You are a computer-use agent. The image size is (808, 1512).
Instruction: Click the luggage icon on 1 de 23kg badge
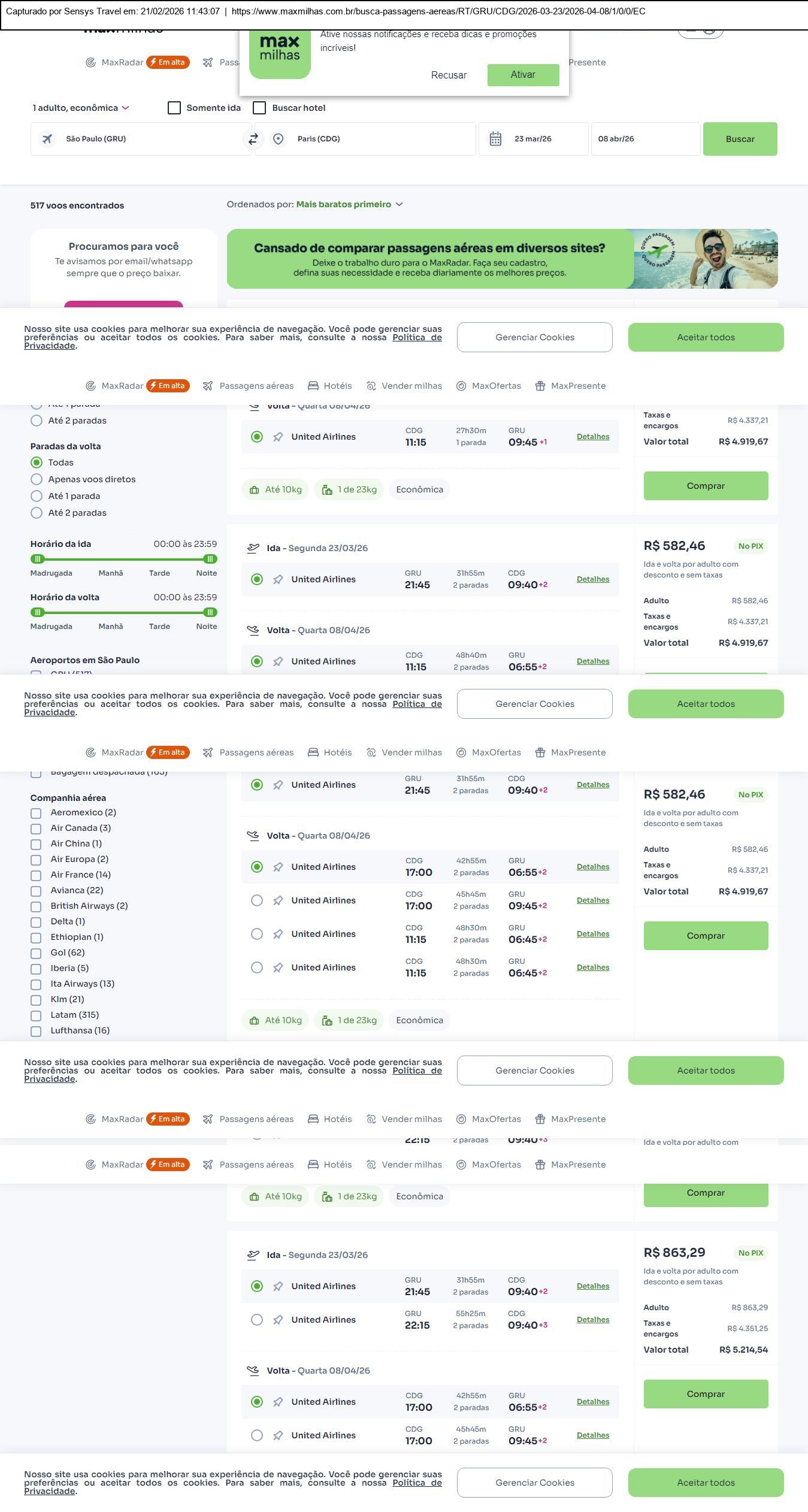point(327,490)
